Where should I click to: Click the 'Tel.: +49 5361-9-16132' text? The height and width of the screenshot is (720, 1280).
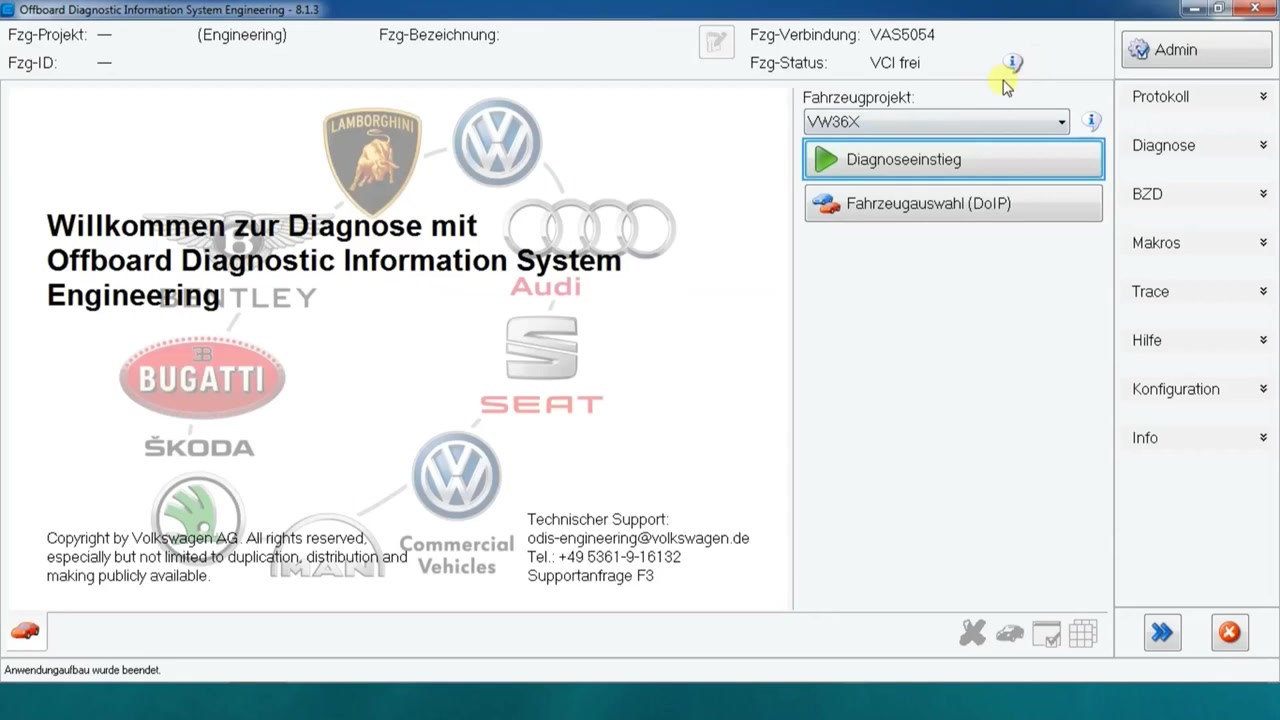click(604, 557)
